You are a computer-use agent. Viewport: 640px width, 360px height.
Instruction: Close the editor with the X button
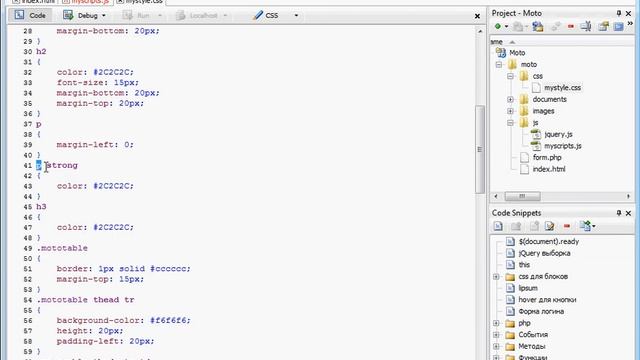coord(477,16)
